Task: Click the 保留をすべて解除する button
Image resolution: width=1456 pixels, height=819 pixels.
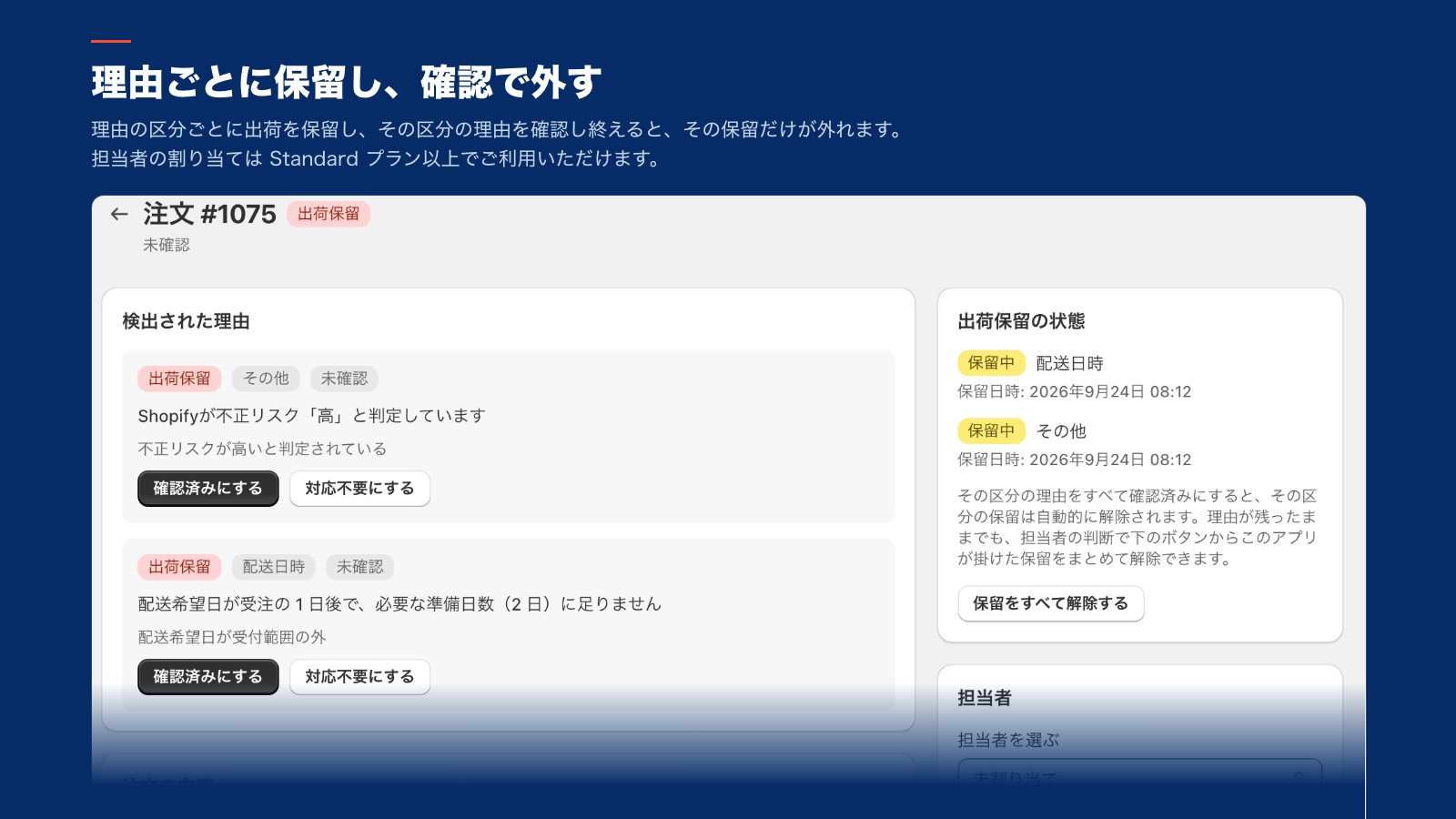Action: pyautogui.click(x=1051, y=603)
